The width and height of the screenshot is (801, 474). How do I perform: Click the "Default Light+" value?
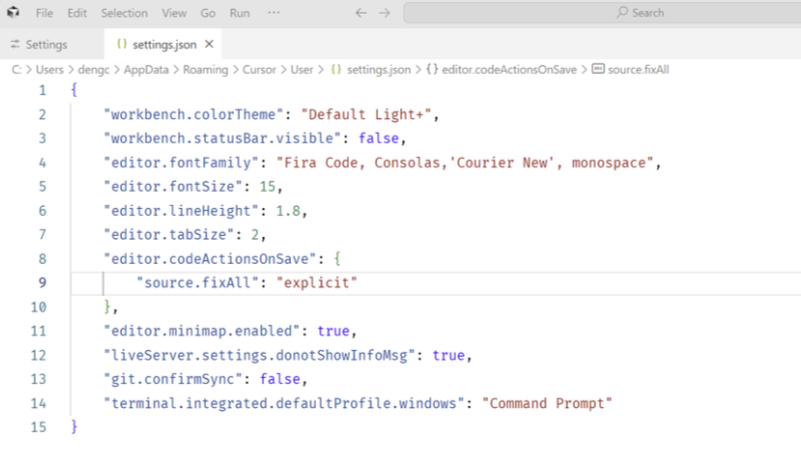(x=366, y=114)
